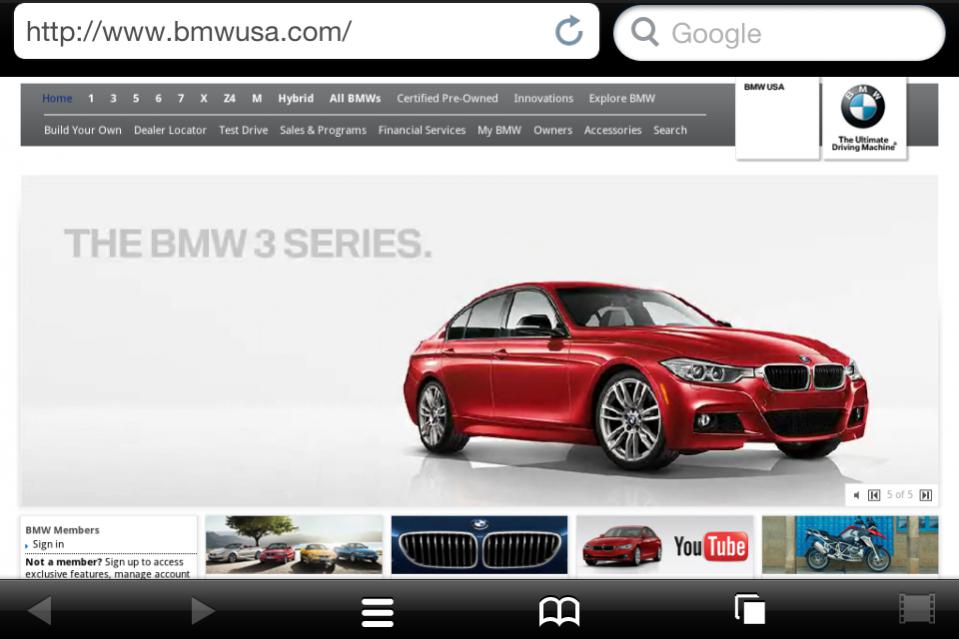Open Certified Pre-Owned
Screen dimensions: 959x639
pos(447,98)
